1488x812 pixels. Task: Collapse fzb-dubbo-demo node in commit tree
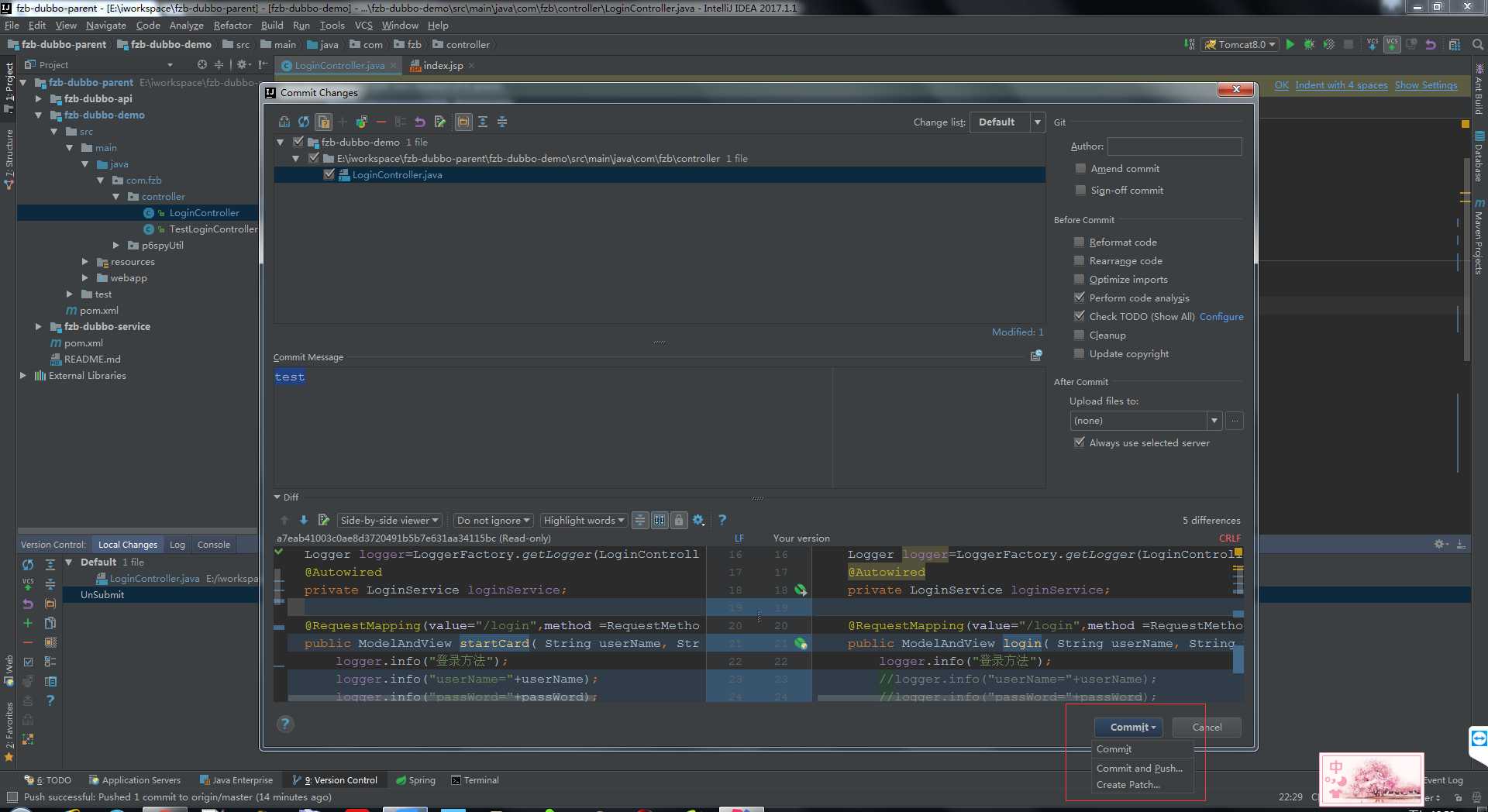pyautogui.click(x=281, y=142)
